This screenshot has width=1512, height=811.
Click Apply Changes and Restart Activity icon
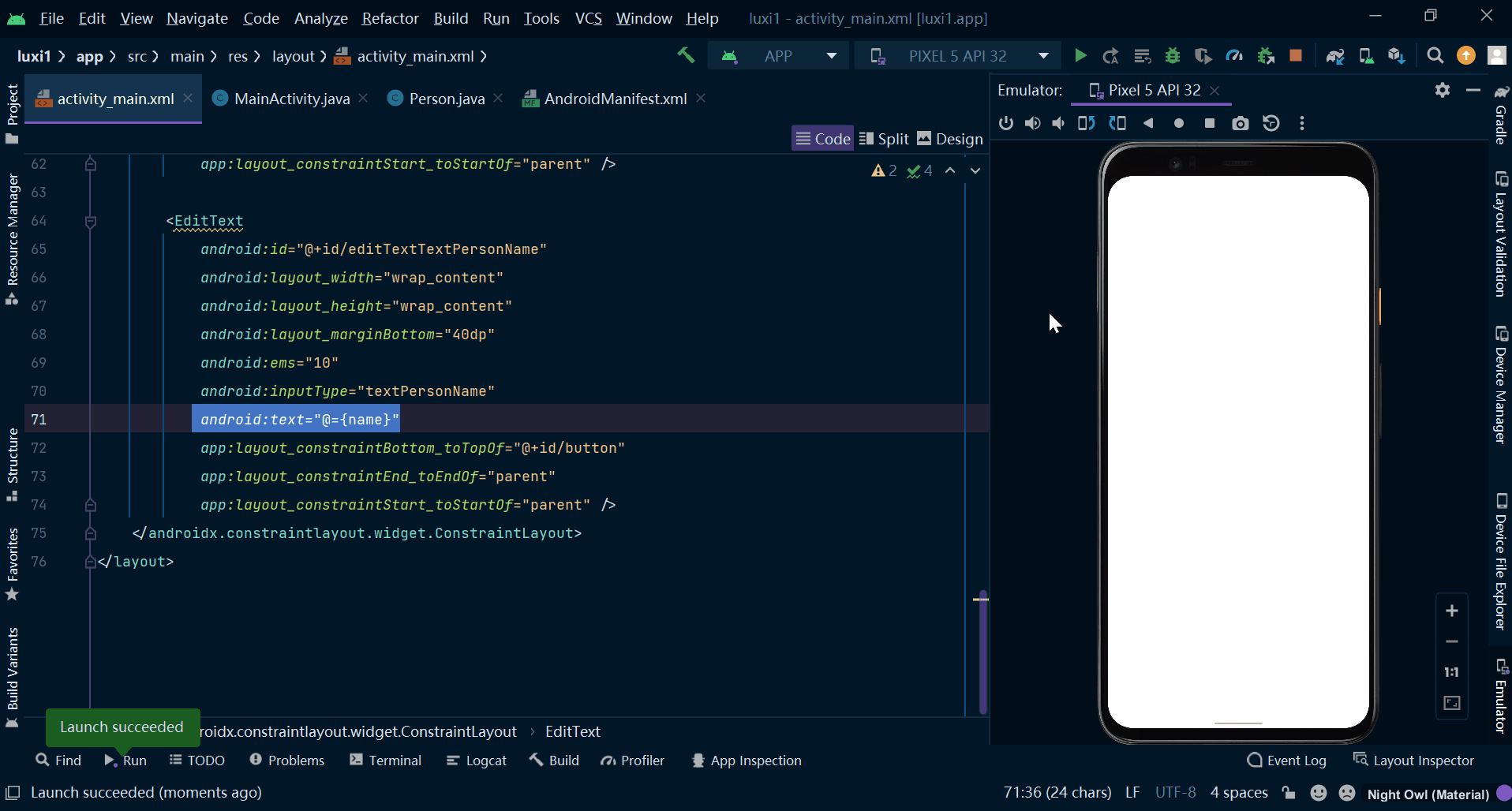1111,55
